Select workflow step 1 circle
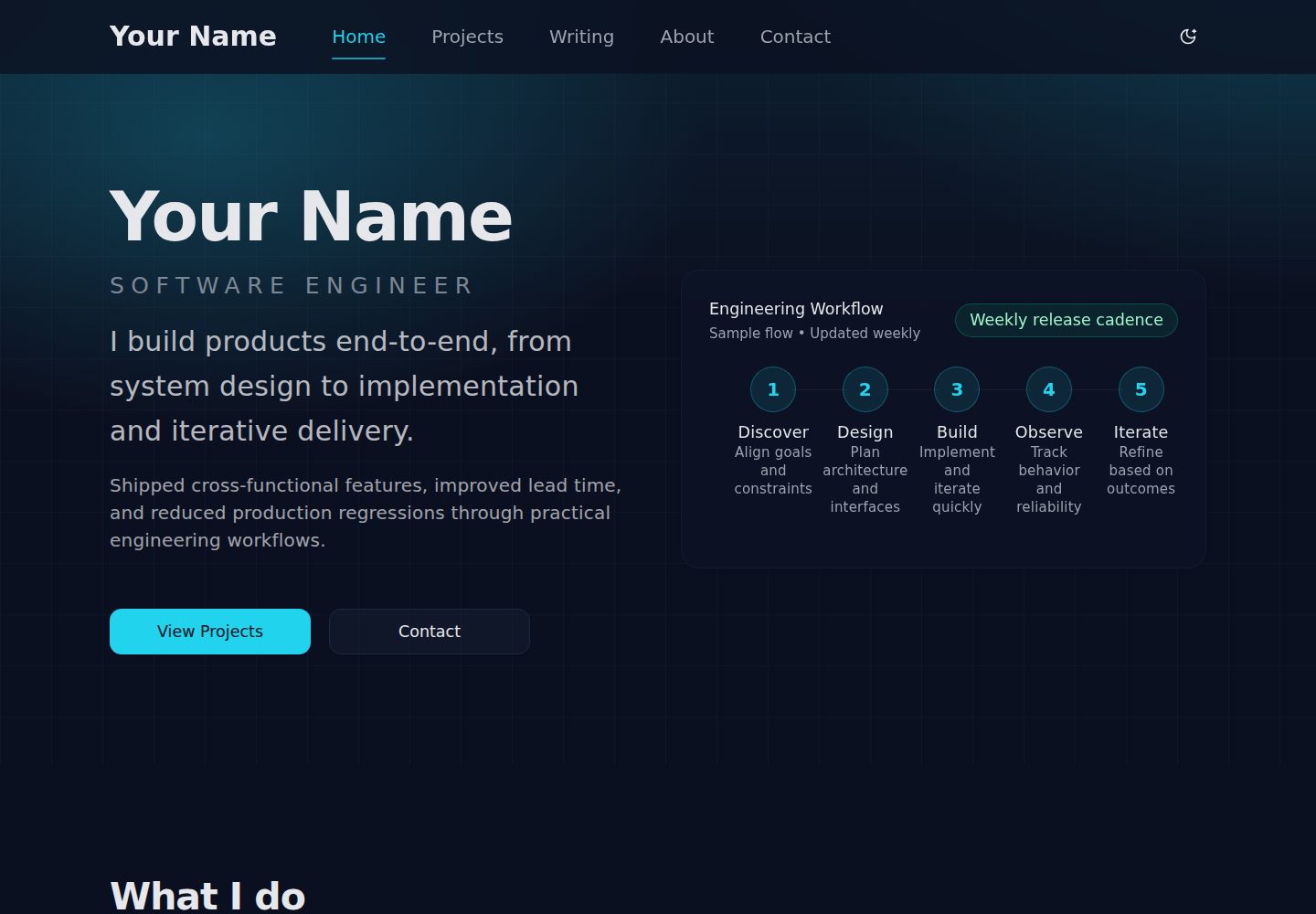 [773, 389]
